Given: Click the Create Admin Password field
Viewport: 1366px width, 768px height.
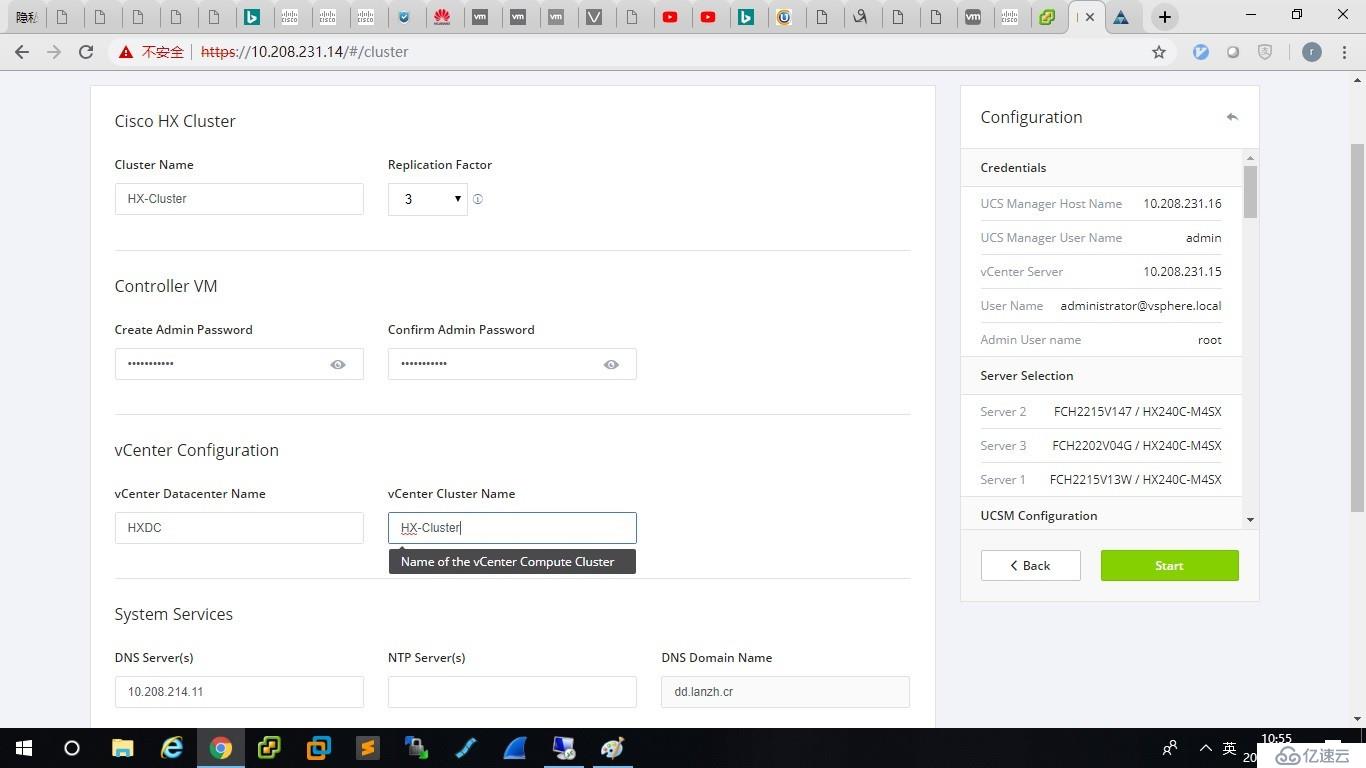Looking at the screenshot, I should pyautogui.click(x=239, y=364).
